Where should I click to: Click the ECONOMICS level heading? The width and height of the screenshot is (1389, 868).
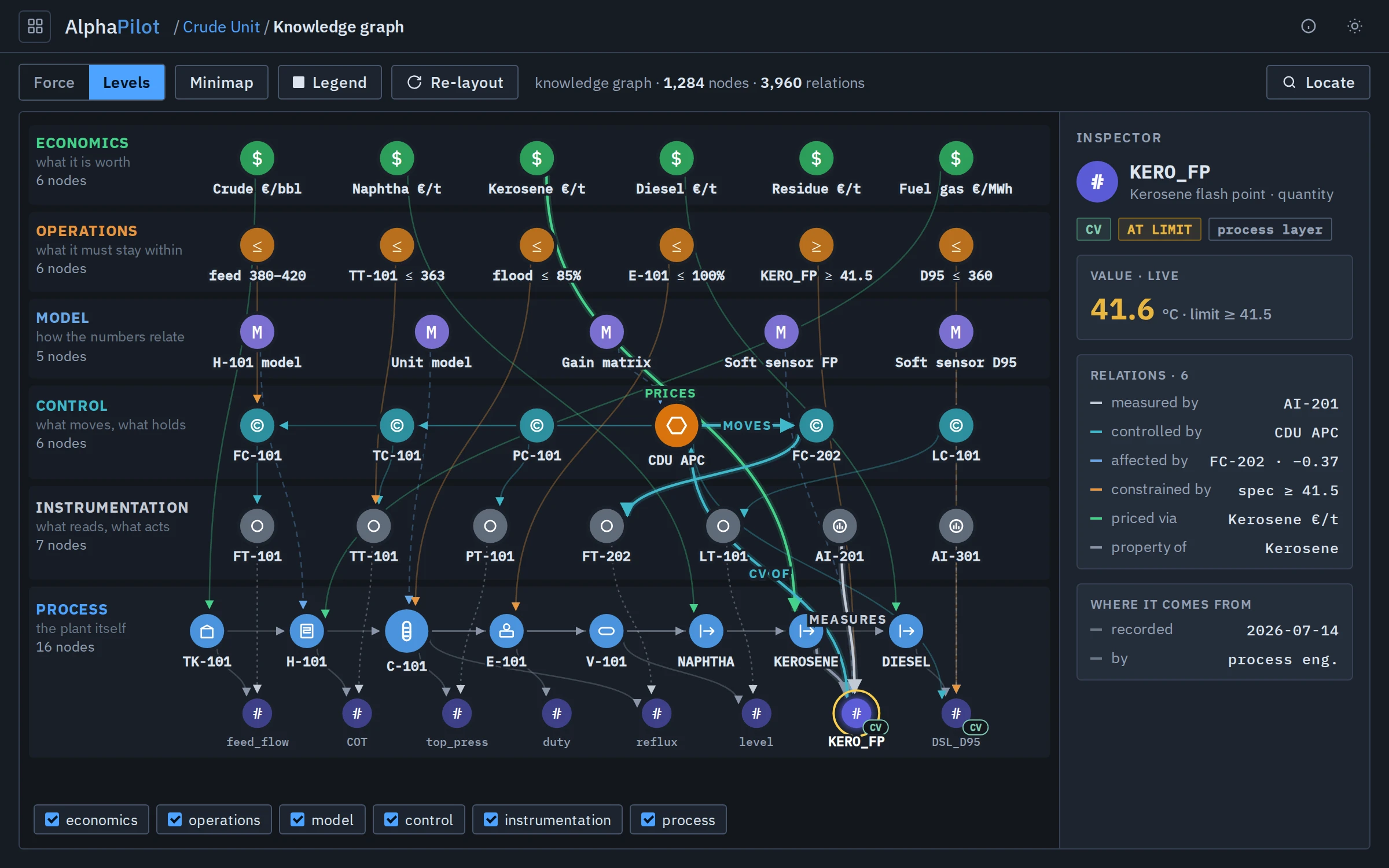point(82,143)
